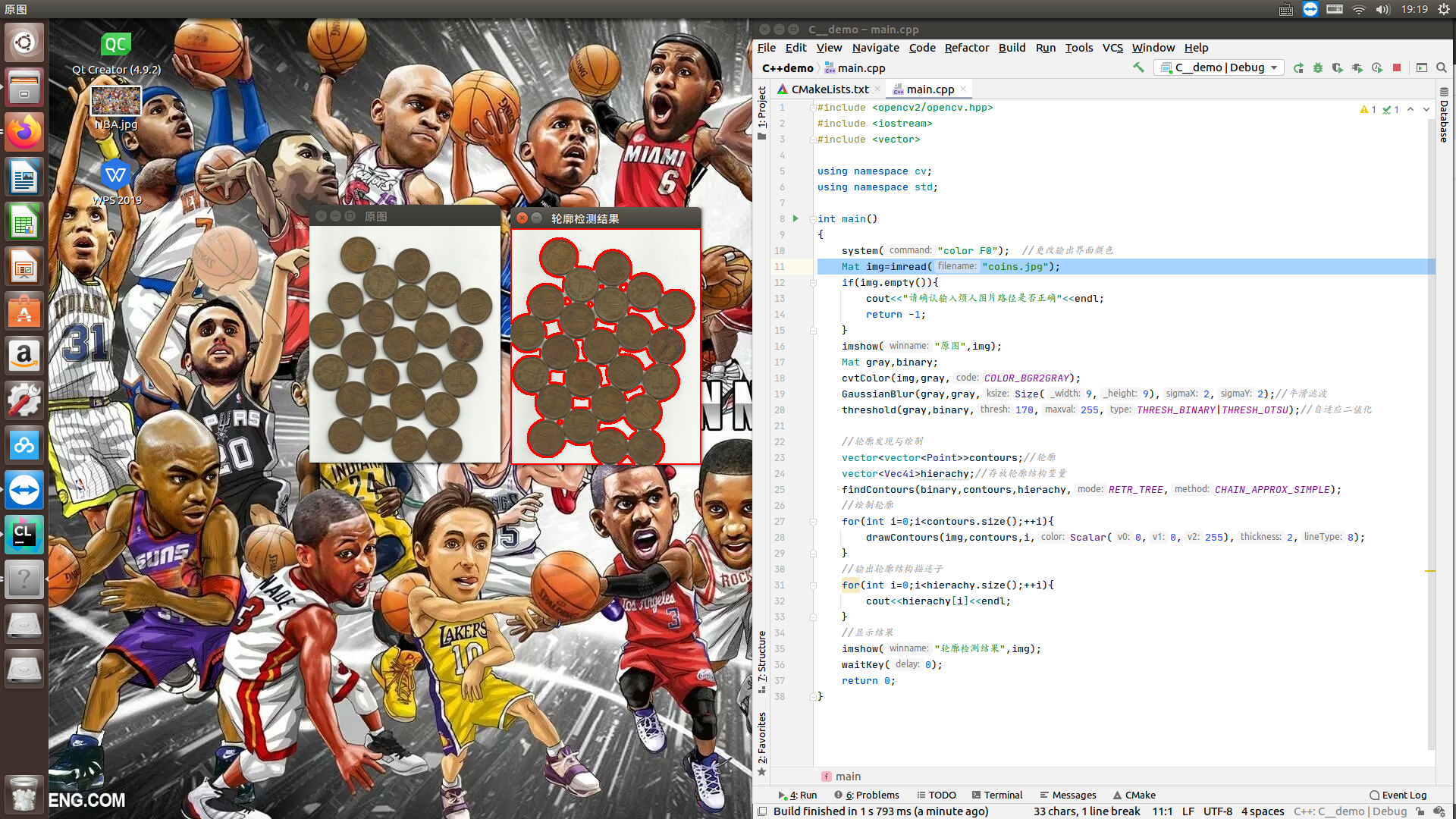This screenshot has height=819, width=1456.
Task: Click the run gutter arrow beside main()
Action: coord(795,218)
